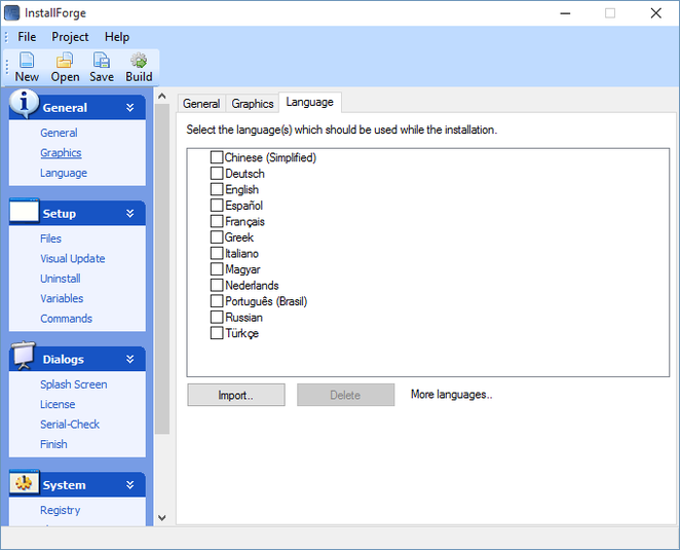Open the File menu
This screenshot has height=550, width=680.
[27, 37]
